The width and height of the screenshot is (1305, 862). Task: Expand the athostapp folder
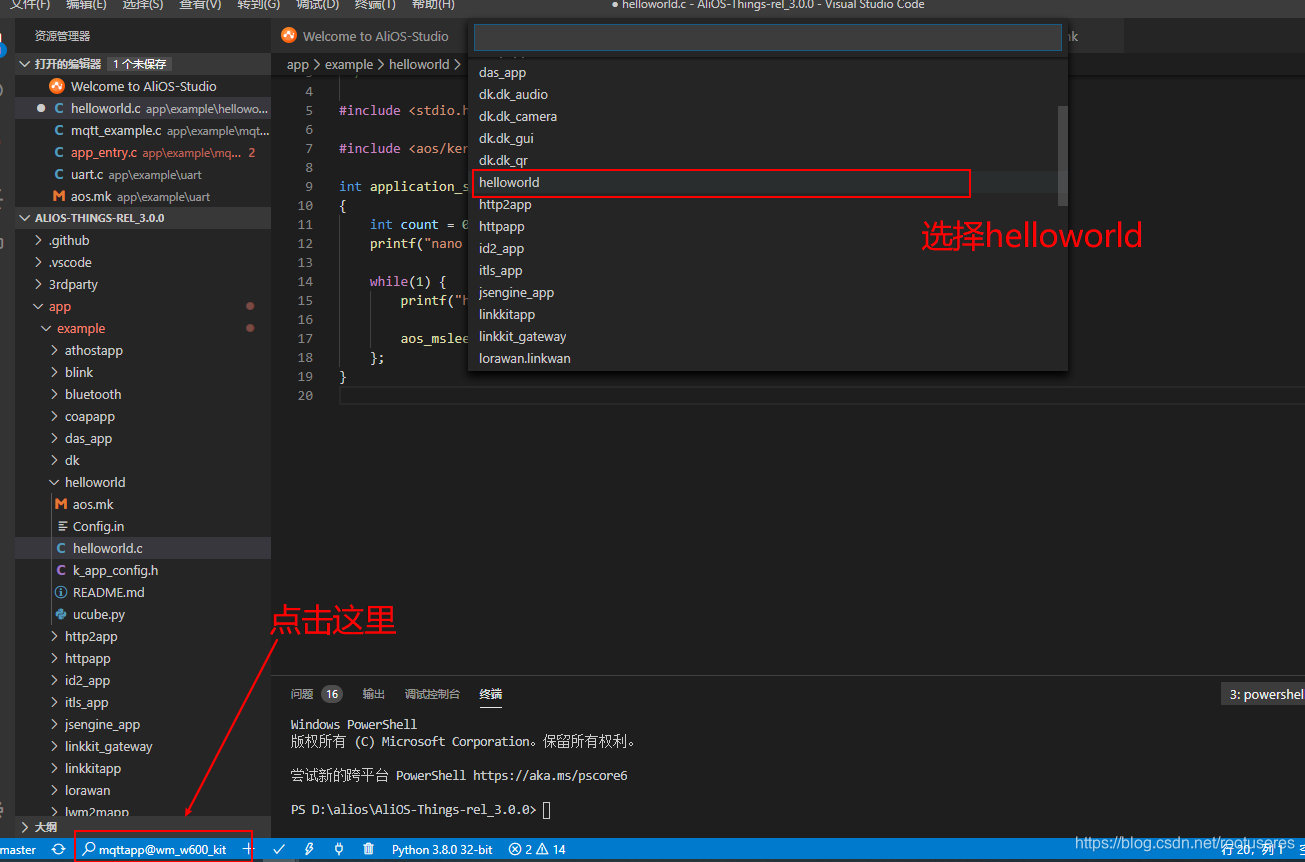[143, 350]
